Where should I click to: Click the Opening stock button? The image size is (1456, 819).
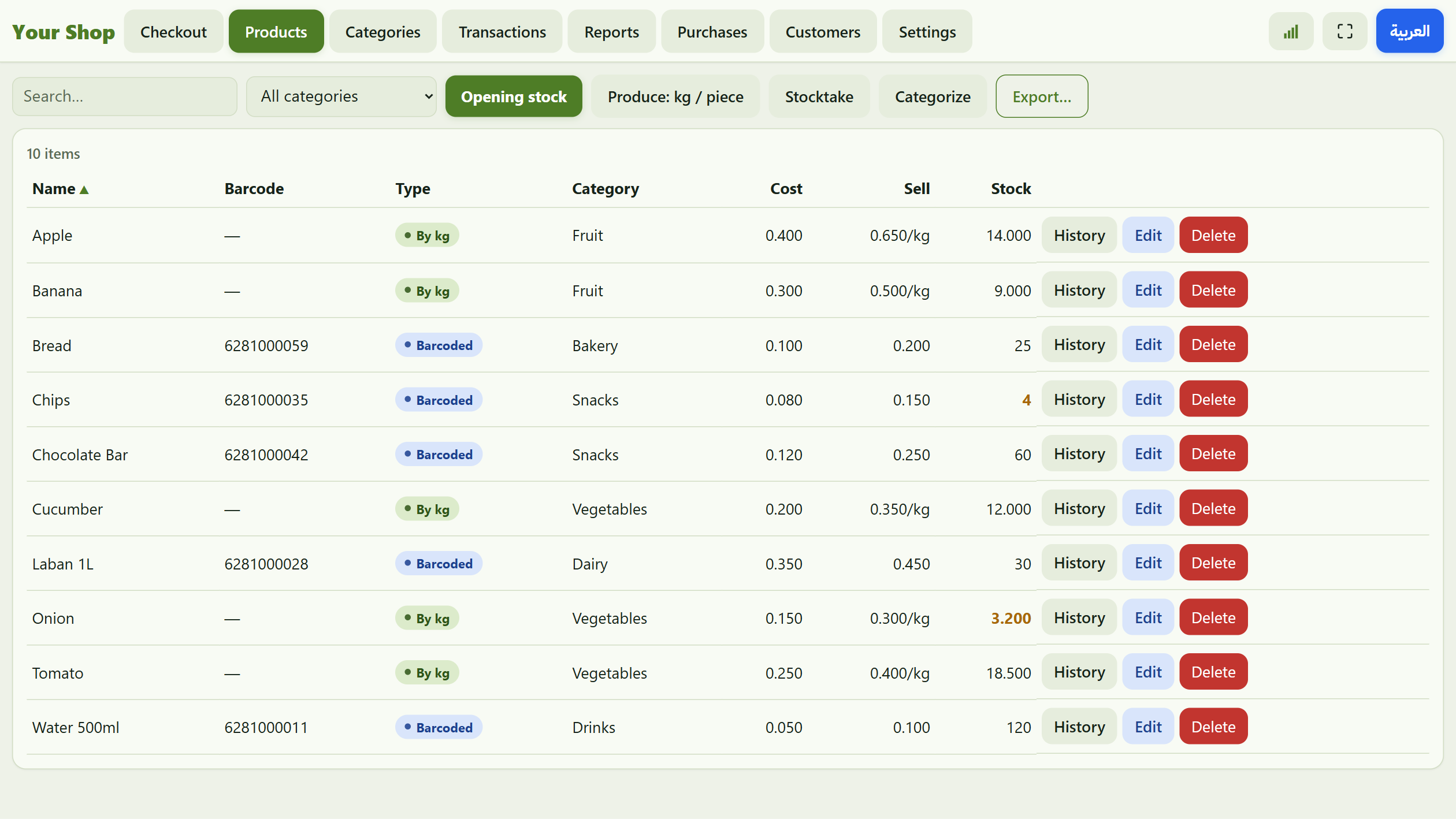pos(514,96)
